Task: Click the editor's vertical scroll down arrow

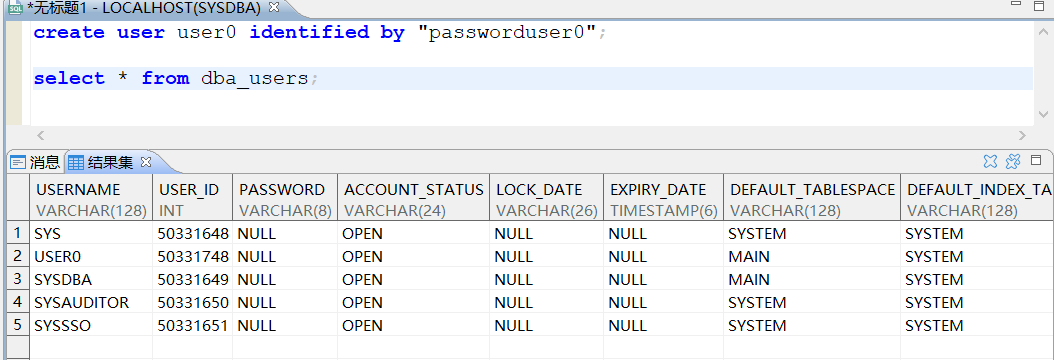Action: click(1044, 114)
